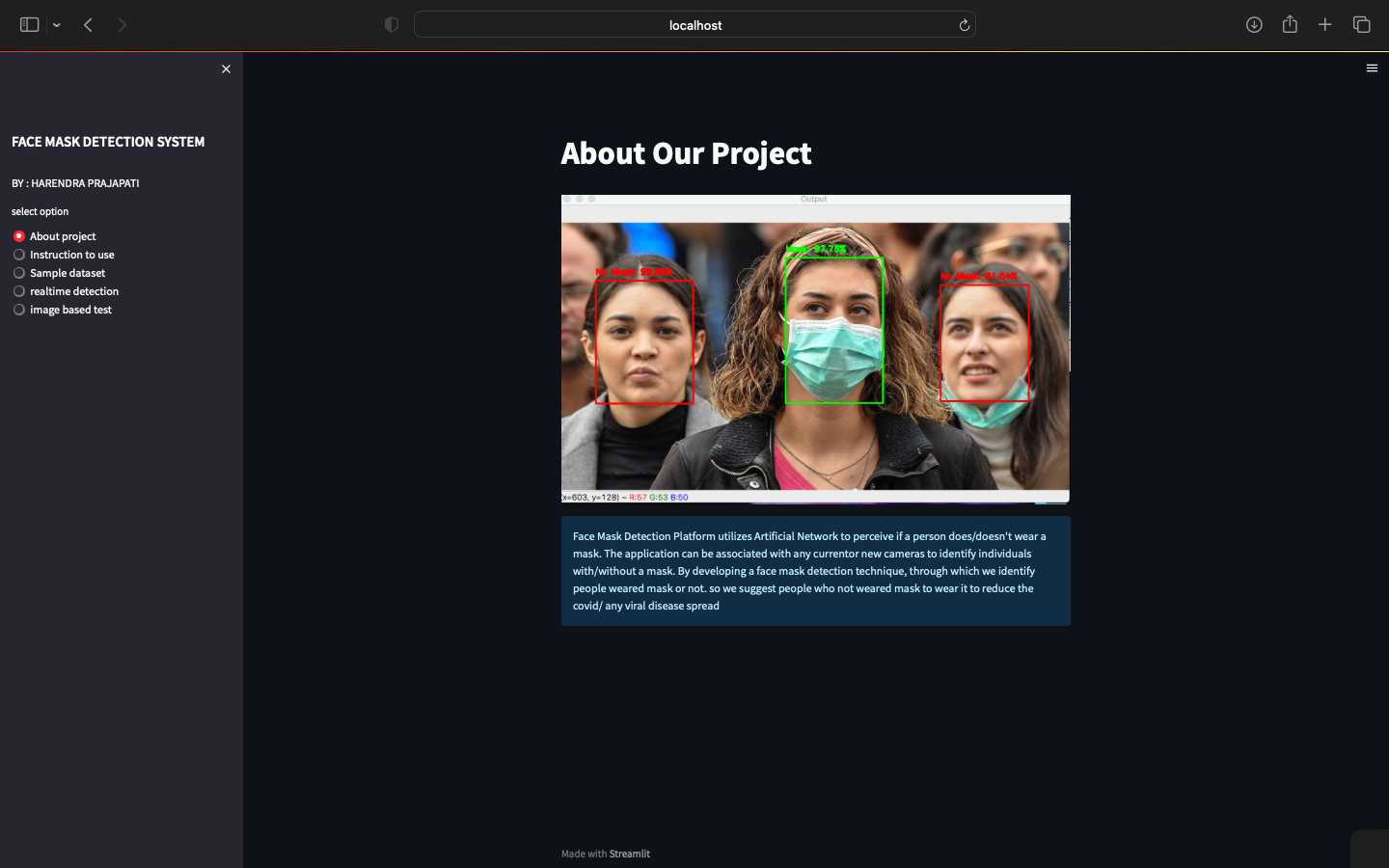Reload the localhost page
1389x868 pixels.
pyautogui.click(x=964, y=24)
